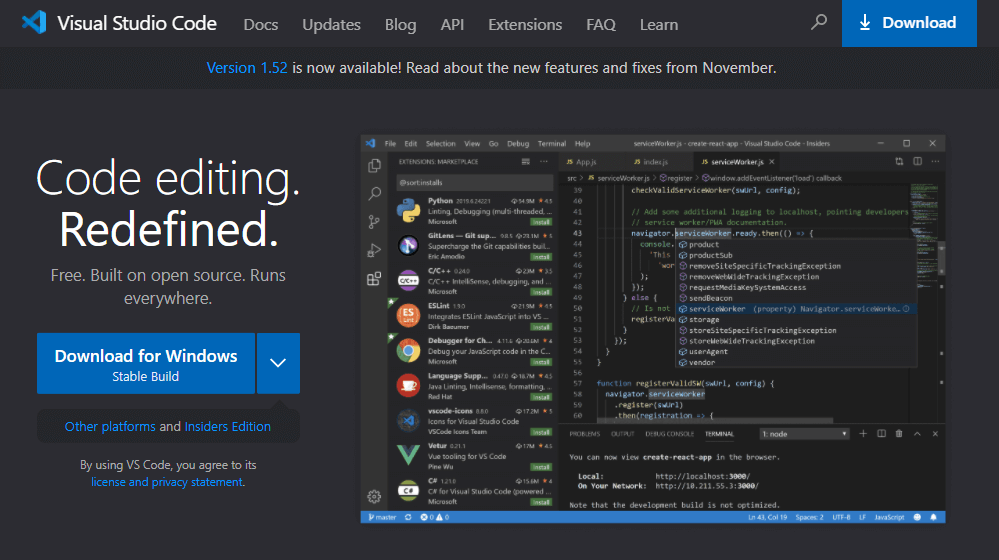Open the Other platforms link

click(x=110, y=426)
